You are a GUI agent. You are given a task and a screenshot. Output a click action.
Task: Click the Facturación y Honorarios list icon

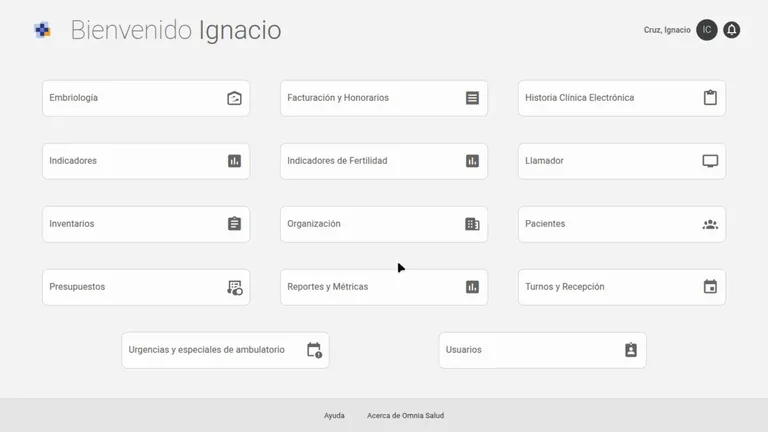472,98
